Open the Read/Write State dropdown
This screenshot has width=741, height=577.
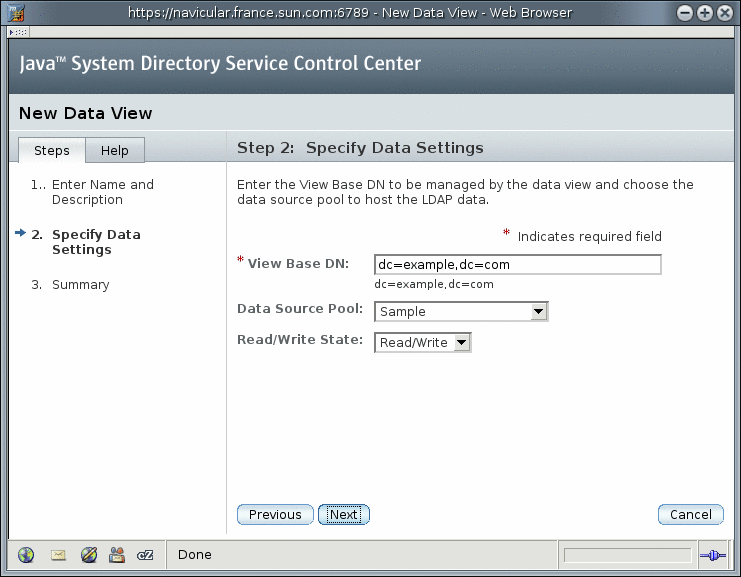point(423,343)
